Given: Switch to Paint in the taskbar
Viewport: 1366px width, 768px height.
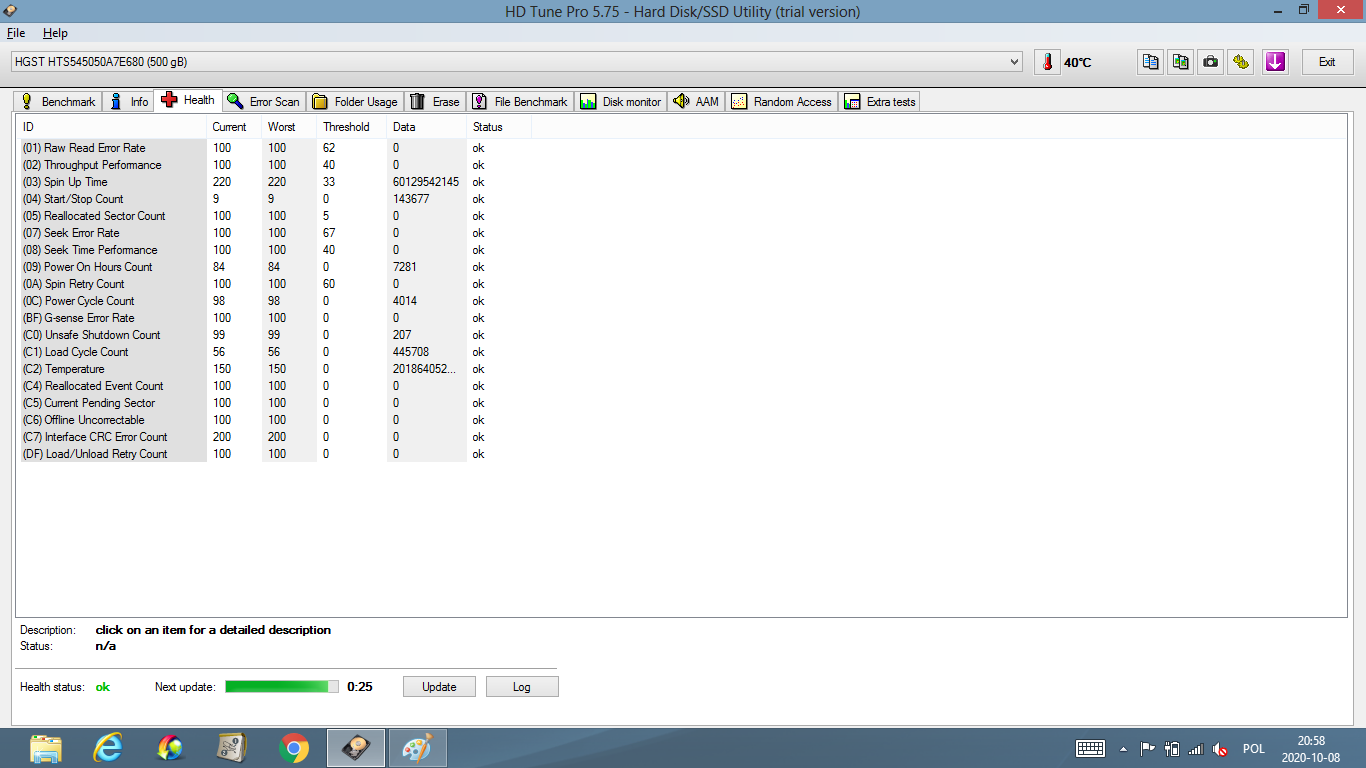Looking at the screenshot, I should coord(418,748).
